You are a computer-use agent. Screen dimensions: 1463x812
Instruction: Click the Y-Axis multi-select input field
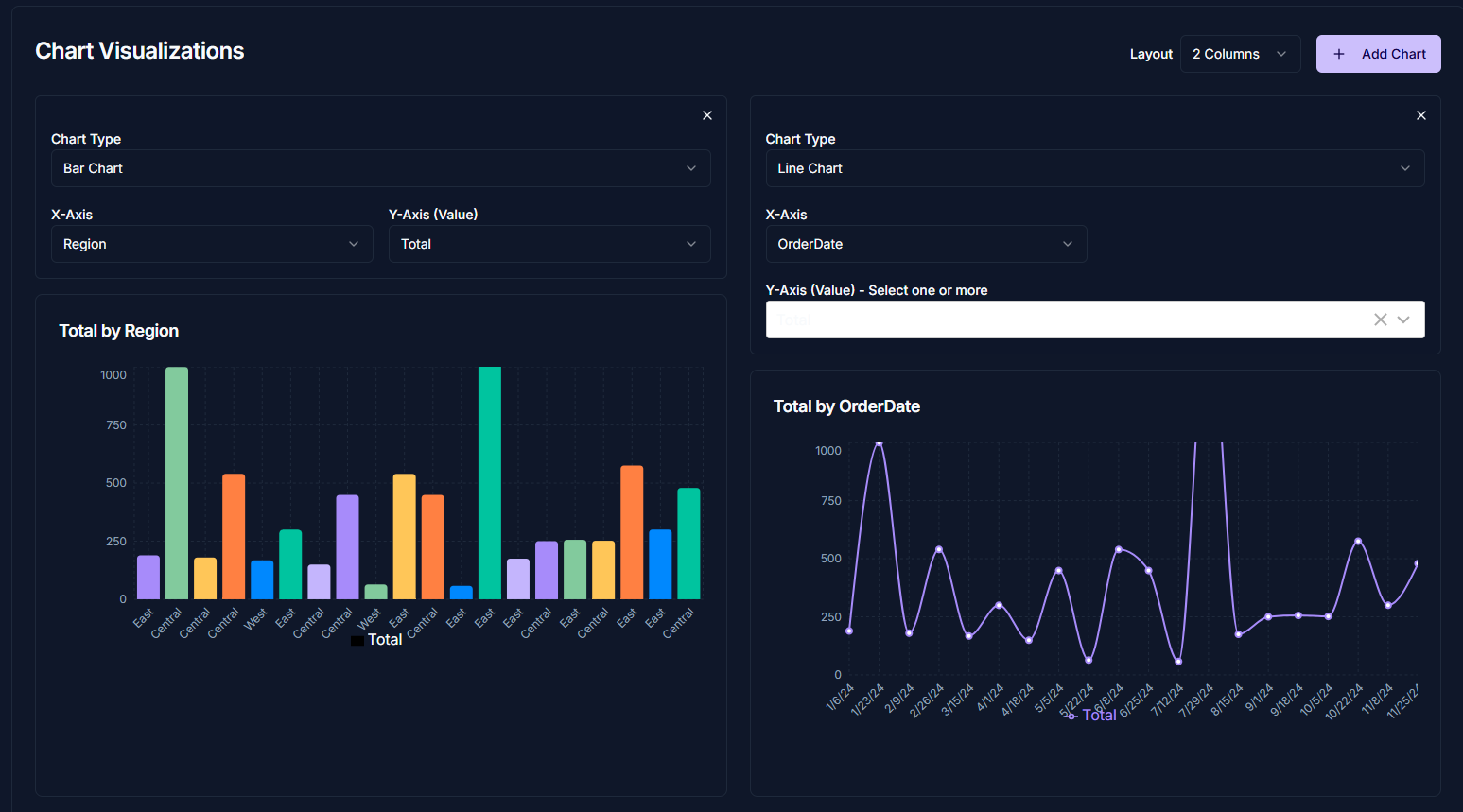click(x=1040, y=320)
